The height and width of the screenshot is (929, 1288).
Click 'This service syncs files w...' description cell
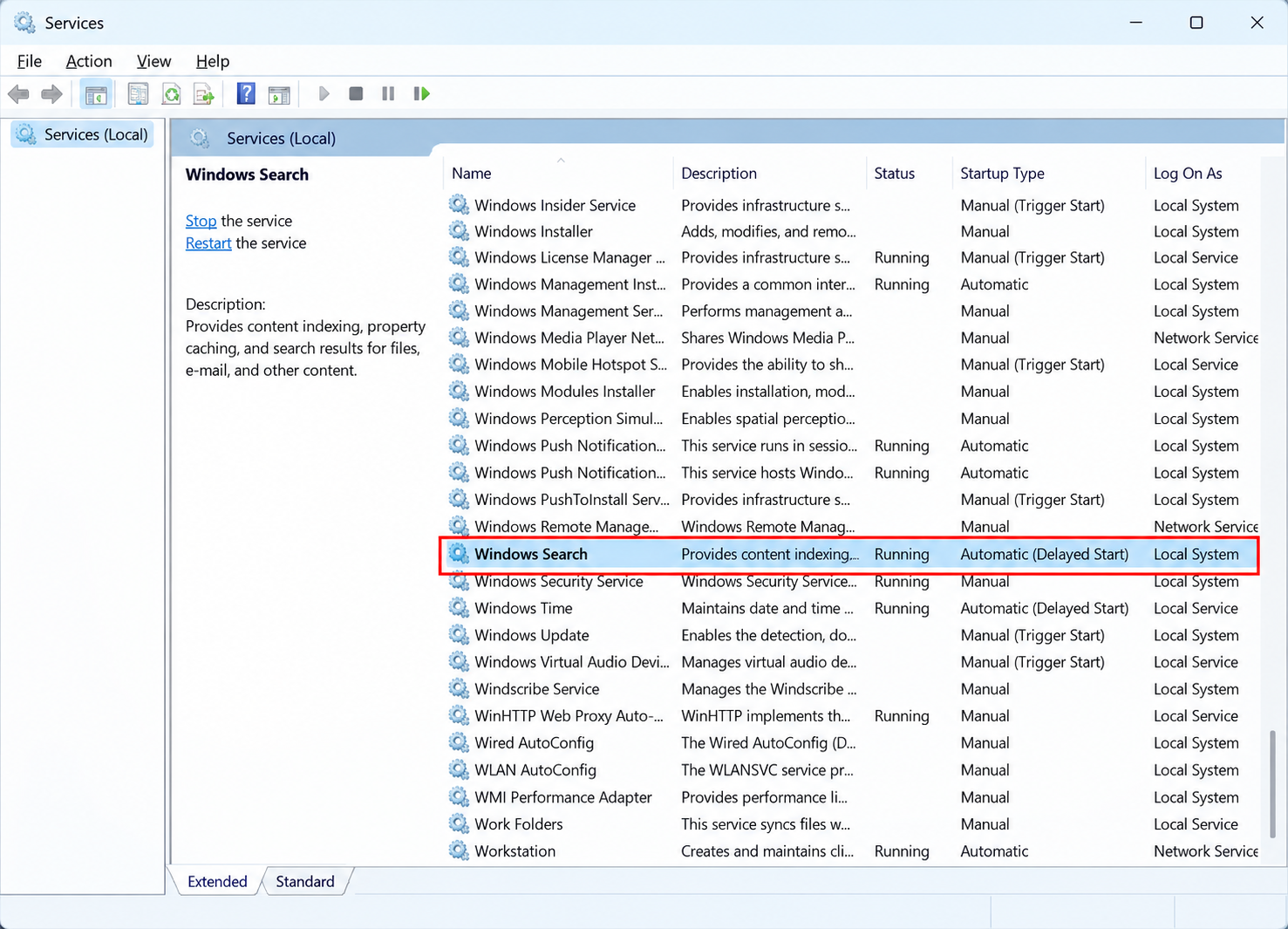[x=766, y=823]
